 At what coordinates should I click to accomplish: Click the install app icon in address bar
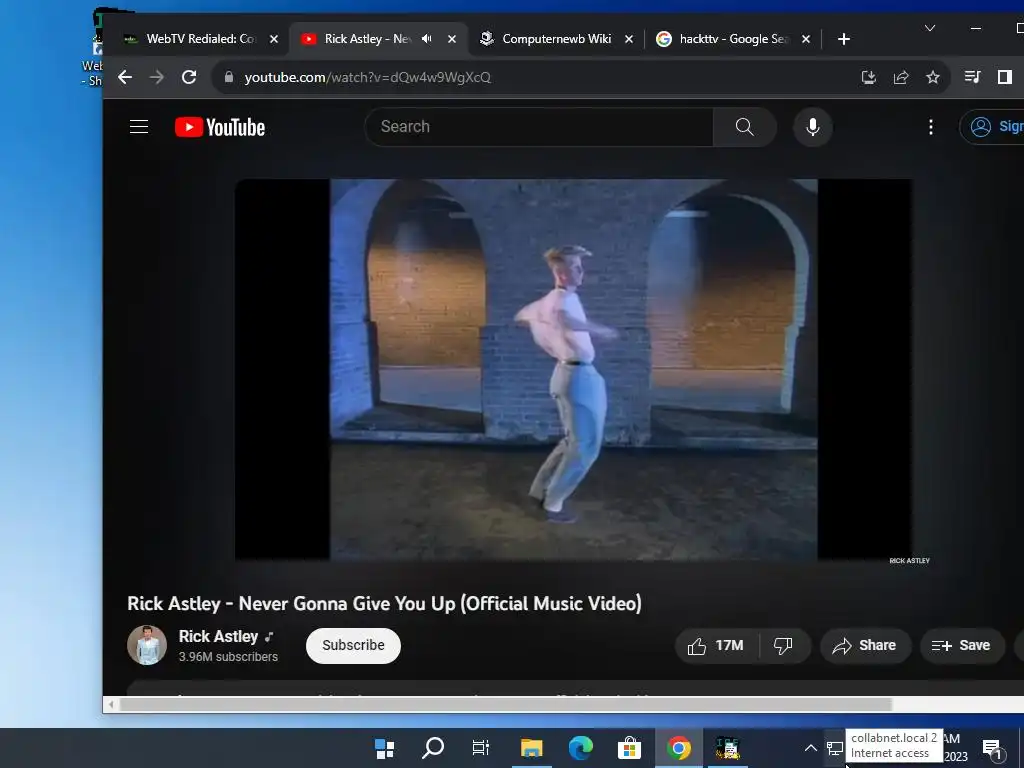(x=869, y=77)
